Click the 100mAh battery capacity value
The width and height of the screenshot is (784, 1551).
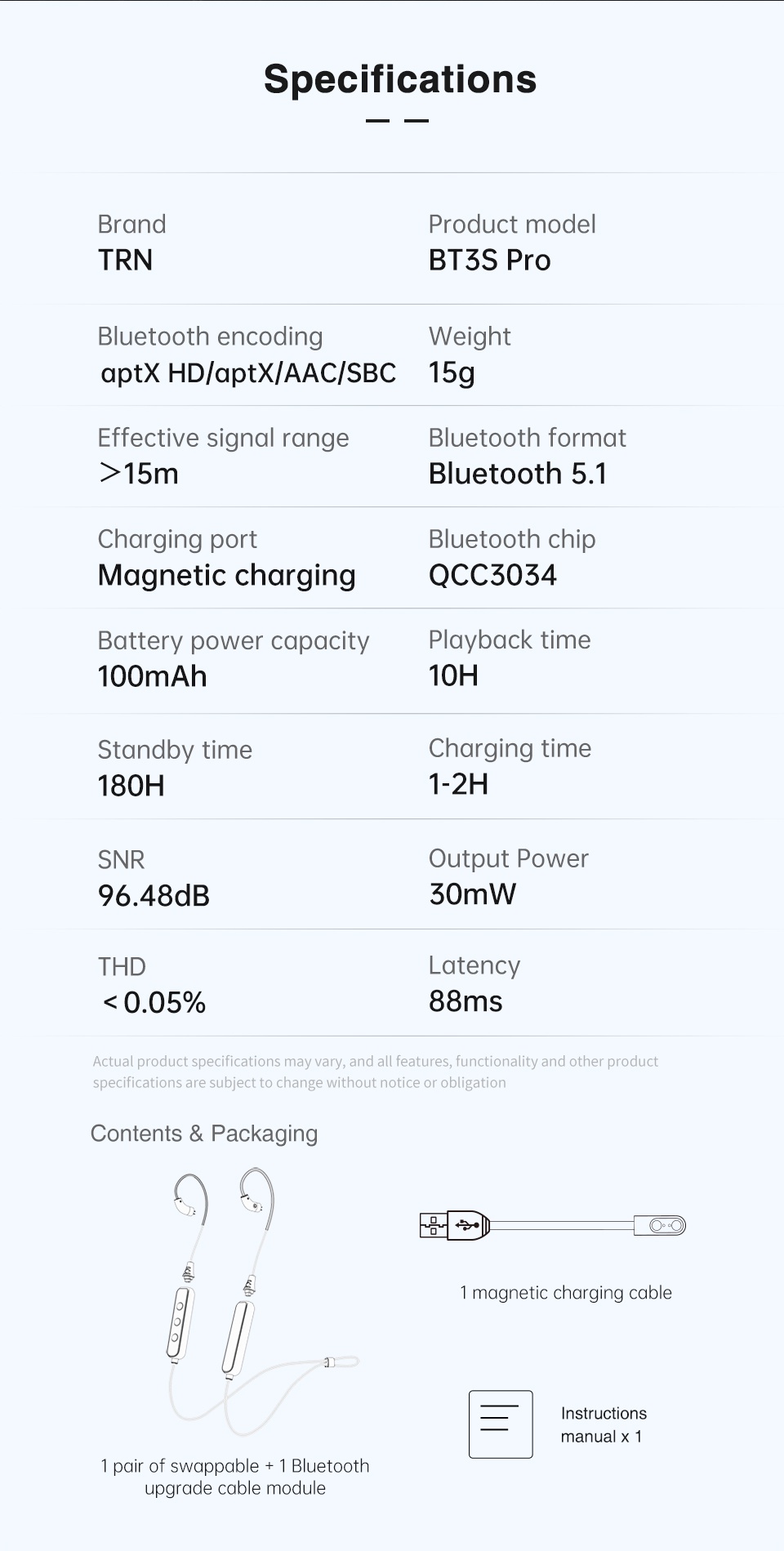coord(153,677)
